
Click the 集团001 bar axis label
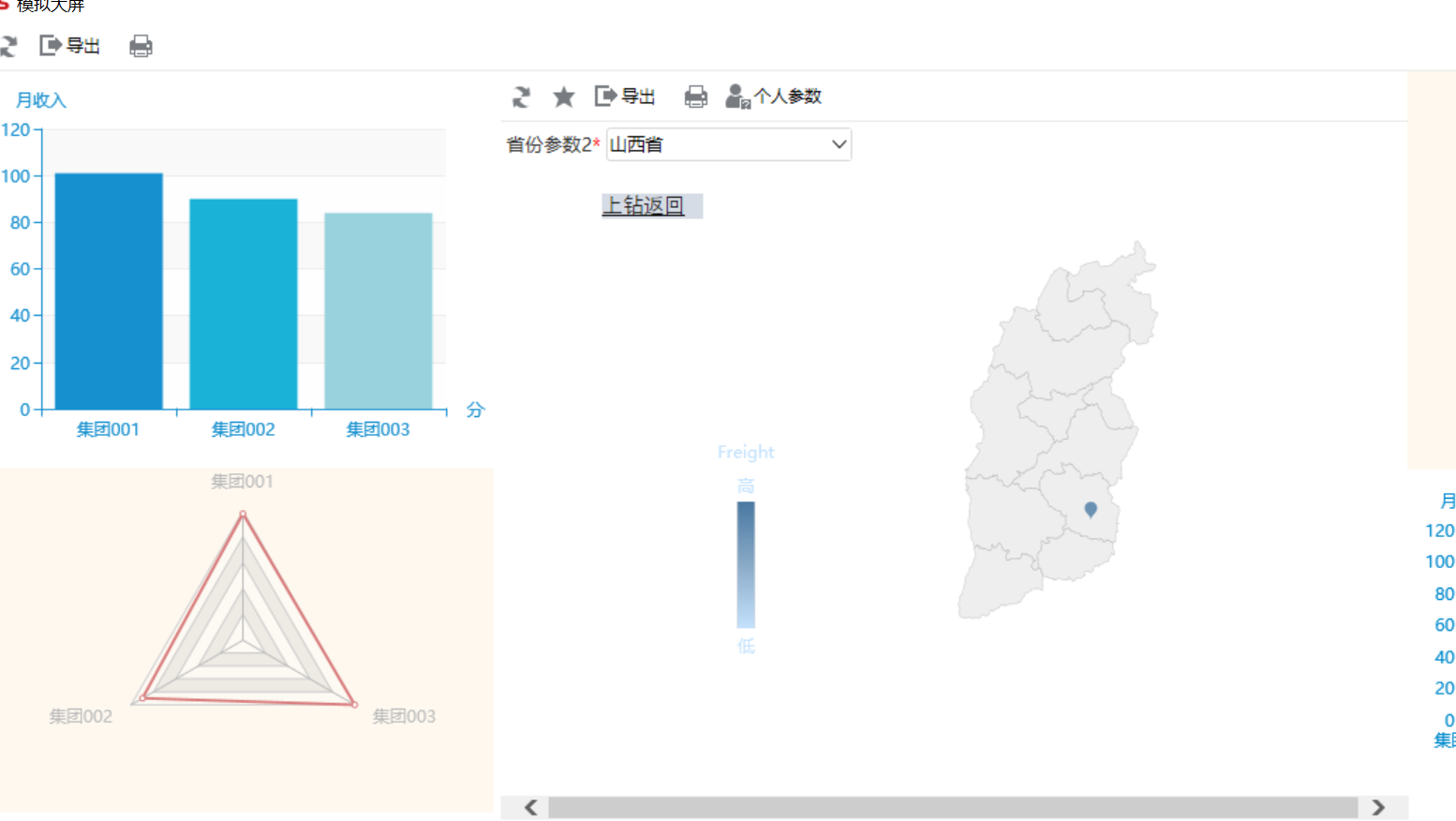[x=108, y=429]
